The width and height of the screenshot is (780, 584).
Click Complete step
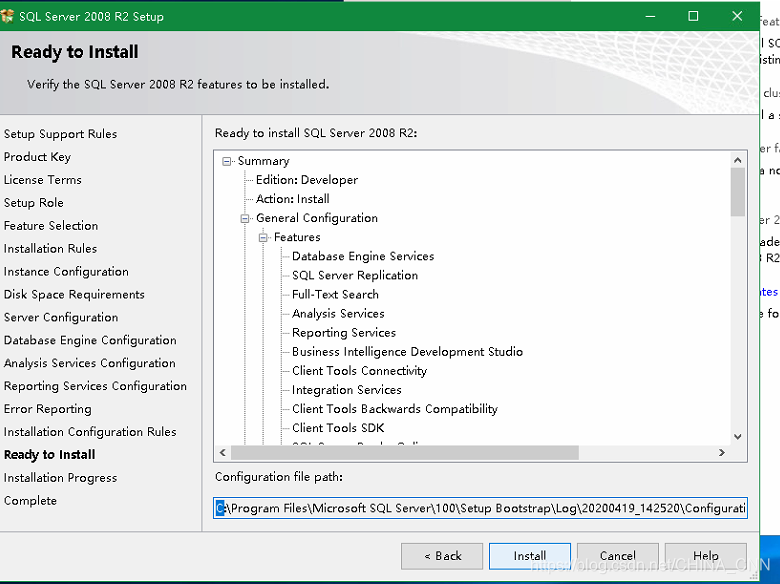[x=30, y=500]
